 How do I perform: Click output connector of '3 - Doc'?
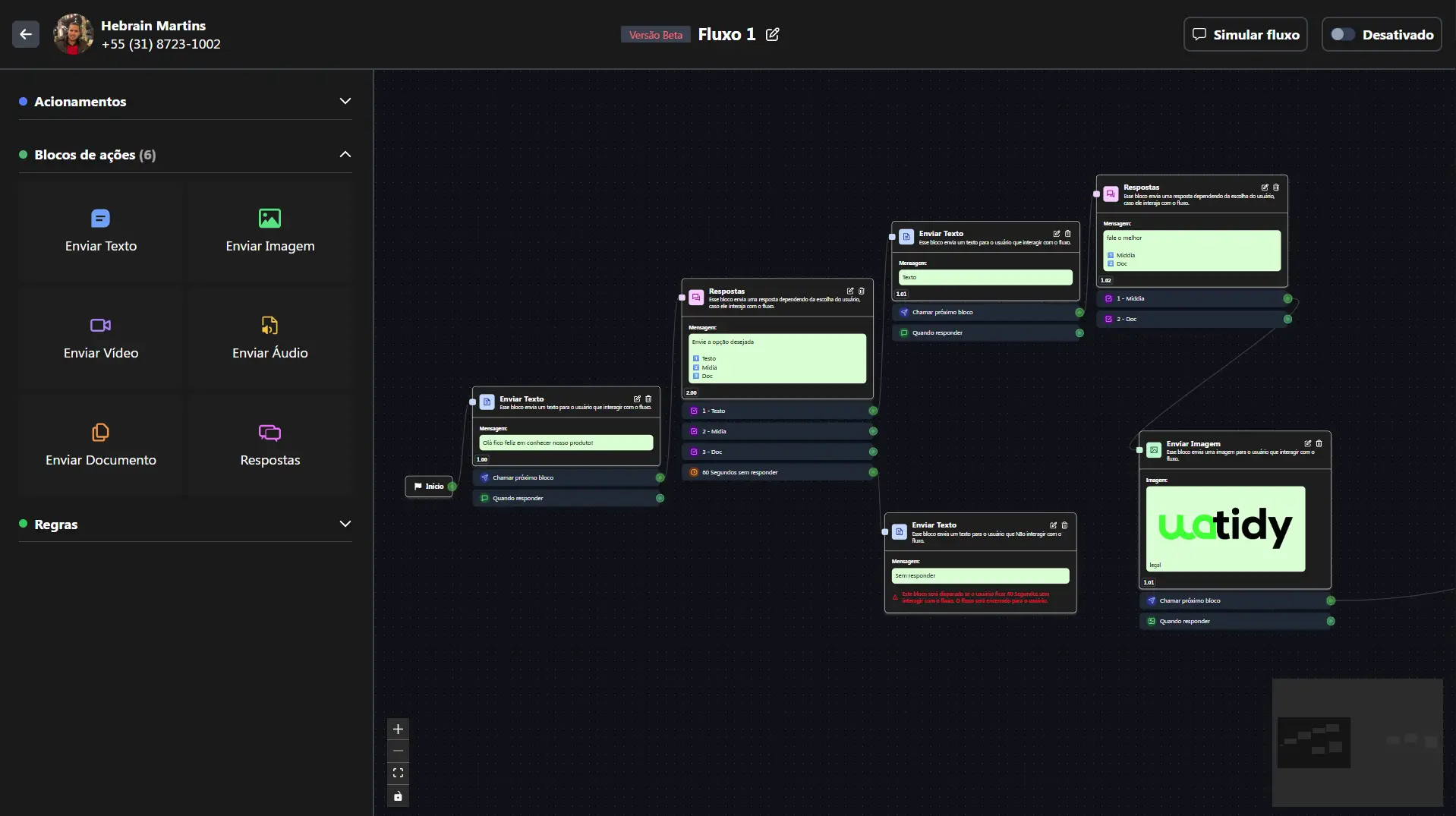point(873,452)
